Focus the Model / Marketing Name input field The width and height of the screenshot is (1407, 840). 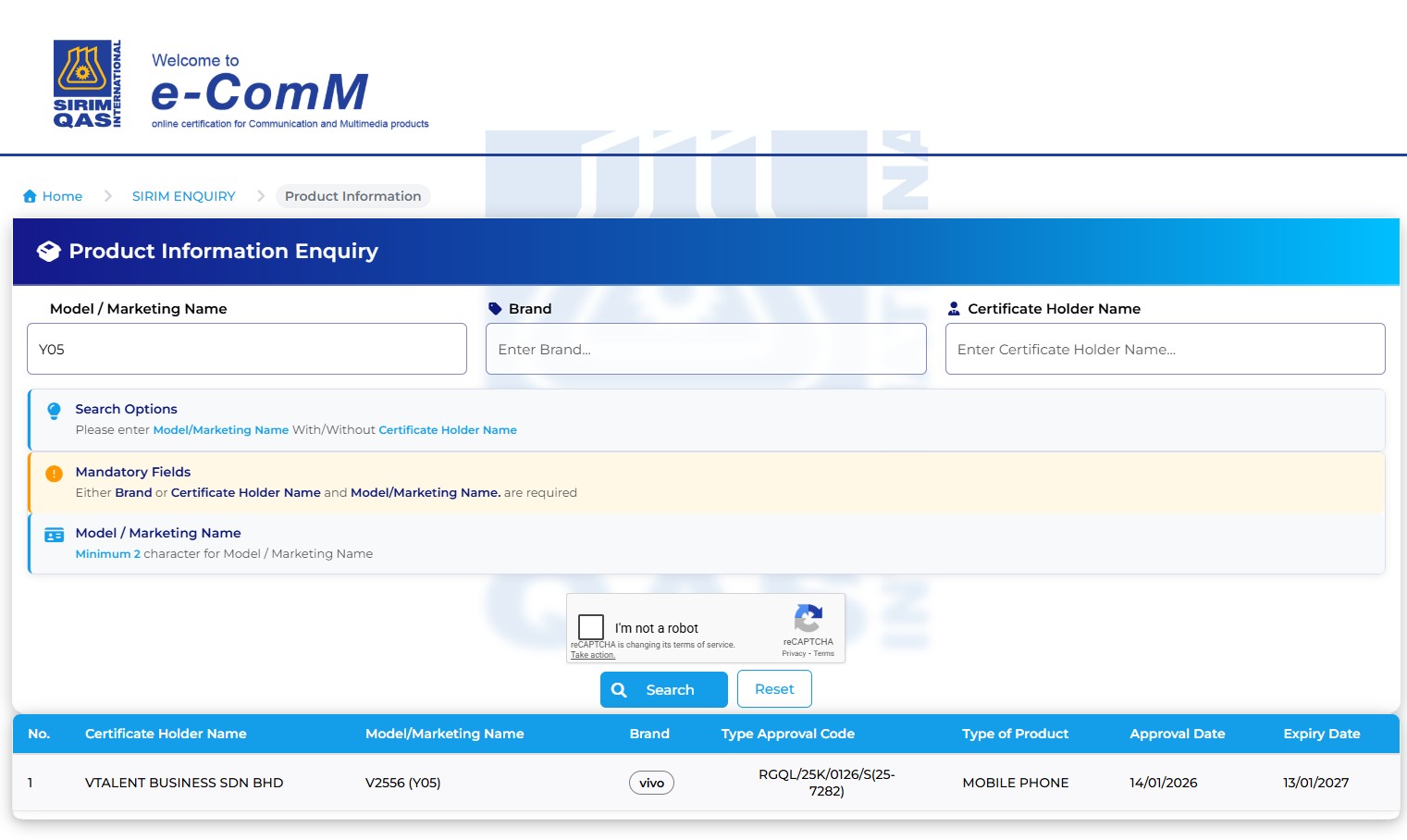click(247, 349)
